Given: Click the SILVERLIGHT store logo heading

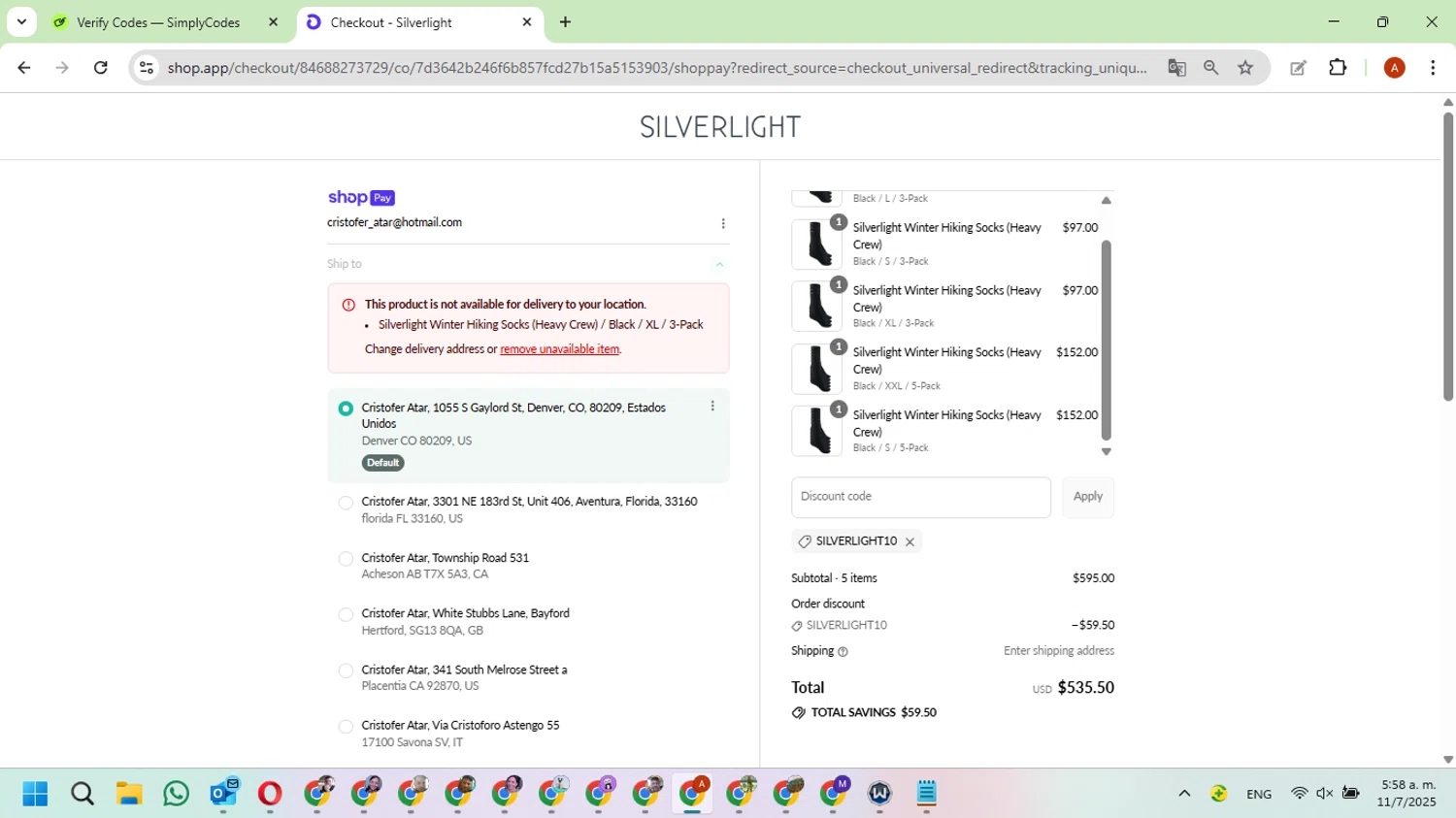Looking at the screenshot, I should 720,127.
